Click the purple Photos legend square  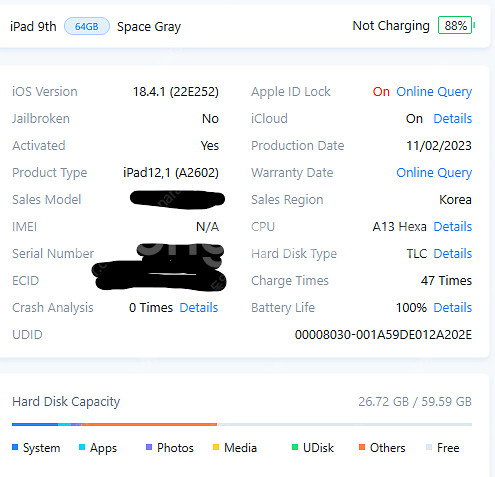click(x=149, y=447)
